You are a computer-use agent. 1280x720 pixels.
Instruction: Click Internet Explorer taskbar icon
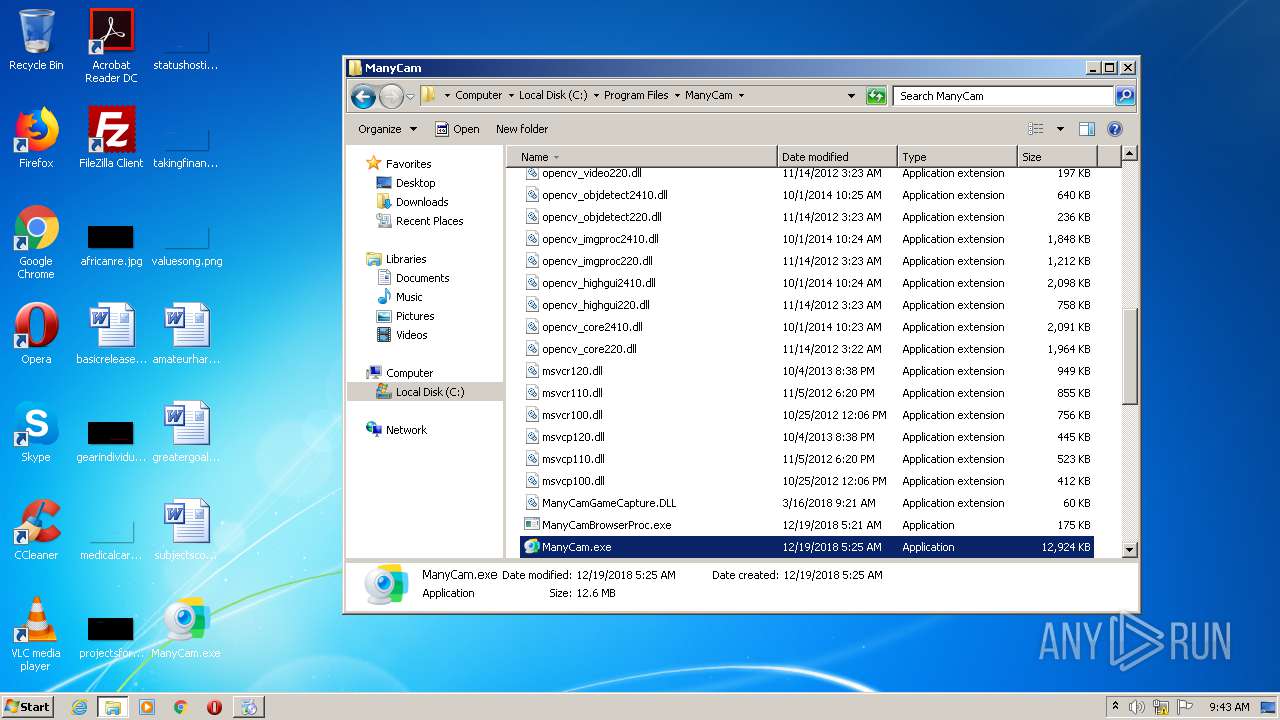[79, 707]
